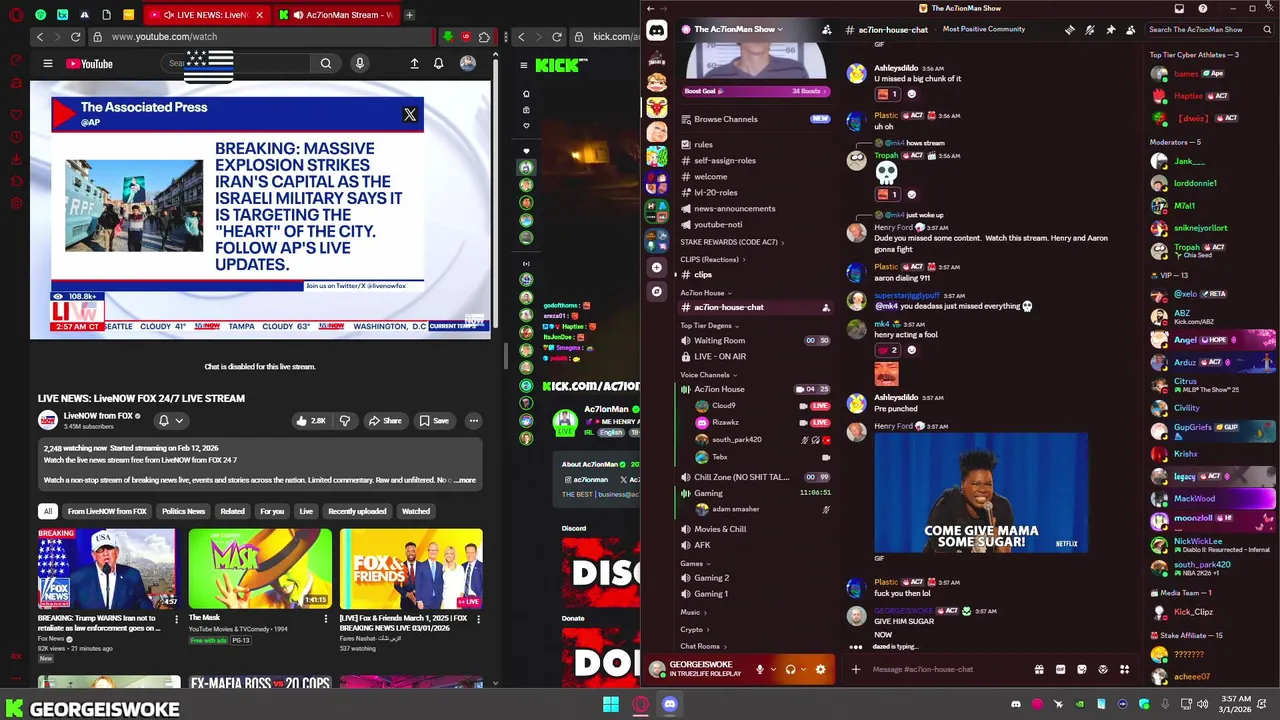Open YouTube notifications bell
This screenshot has width=1280, height=720.
[438, 64]
